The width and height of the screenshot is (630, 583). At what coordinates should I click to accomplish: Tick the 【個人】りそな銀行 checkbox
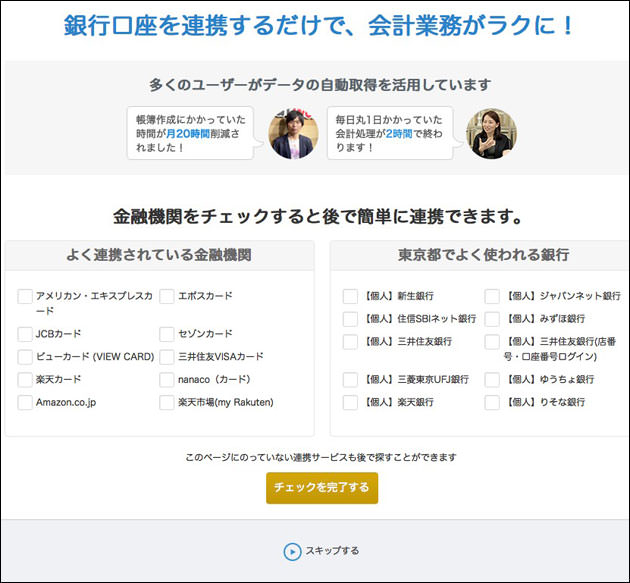[x=492, y=403]
